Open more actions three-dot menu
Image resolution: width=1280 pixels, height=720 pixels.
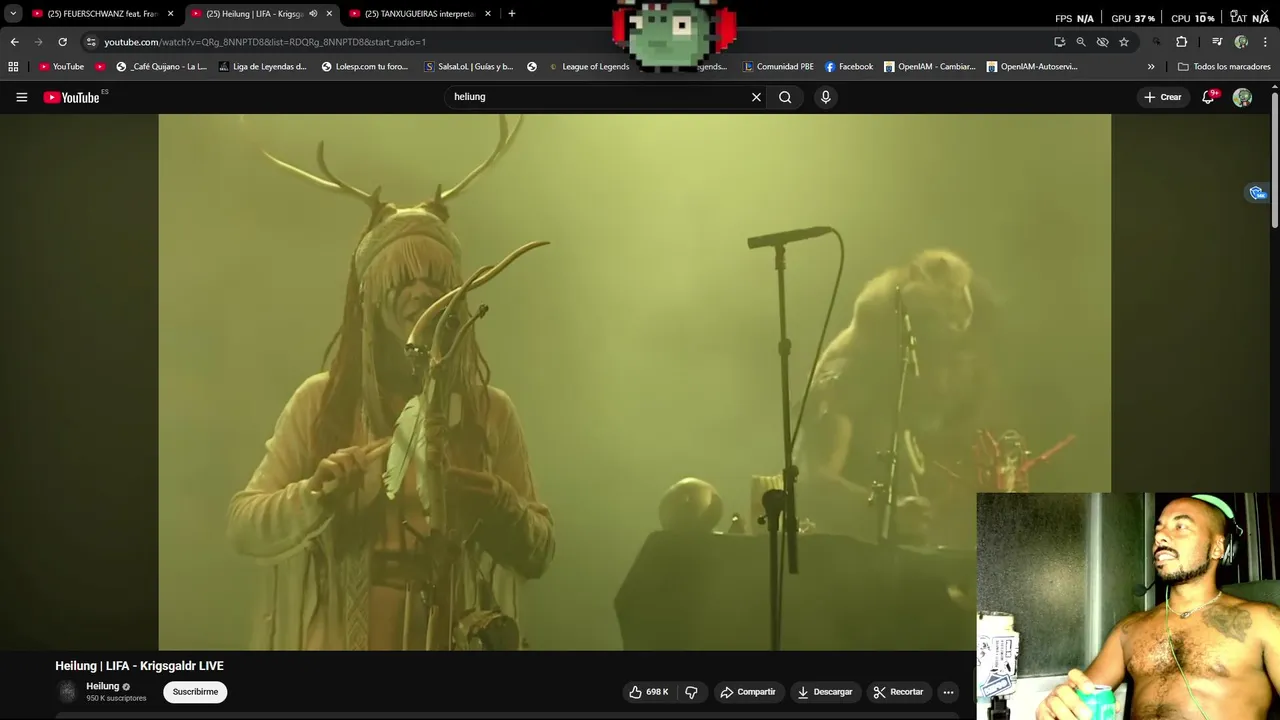[x=948, y=692]
